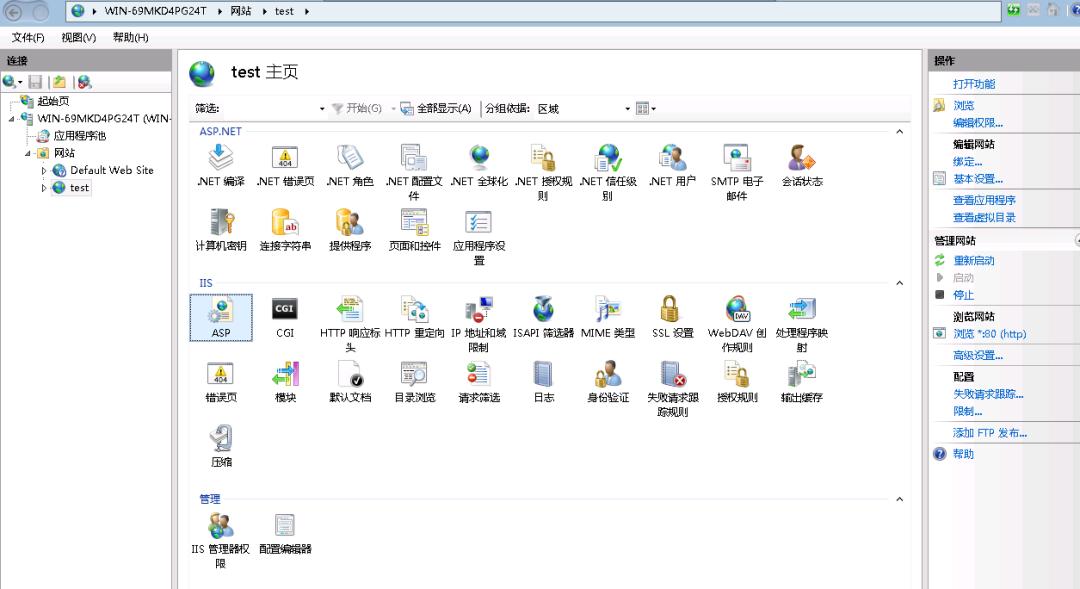
Task: Expand the Default Web Site tree node
Action: click(x=43, y=170)
